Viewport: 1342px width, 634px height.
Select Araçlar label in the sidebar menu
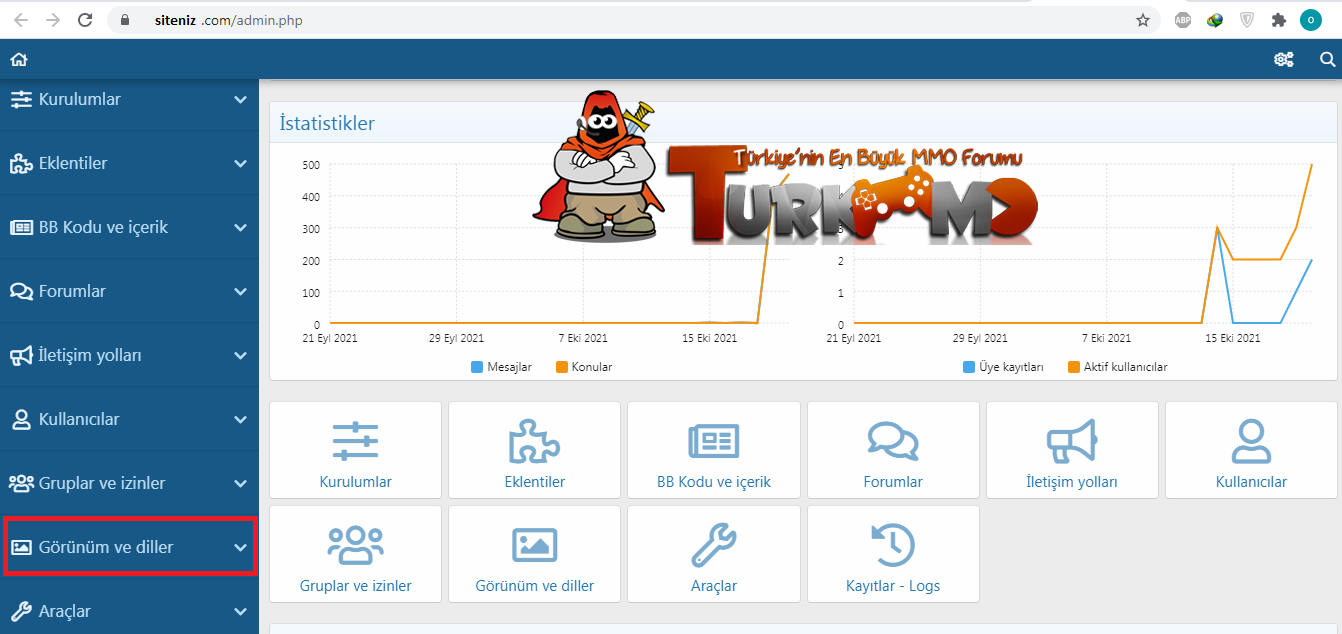(65, 611)
